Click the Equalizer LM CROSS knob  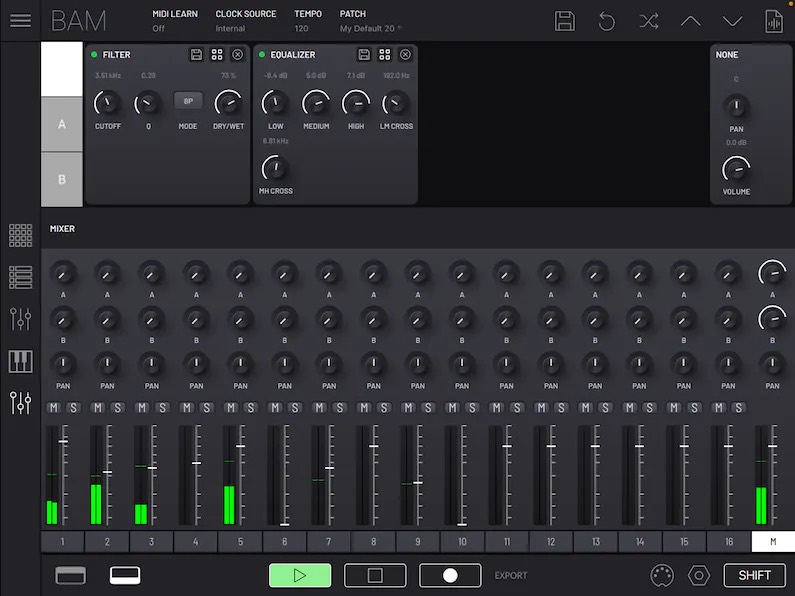tap(396, 103)
